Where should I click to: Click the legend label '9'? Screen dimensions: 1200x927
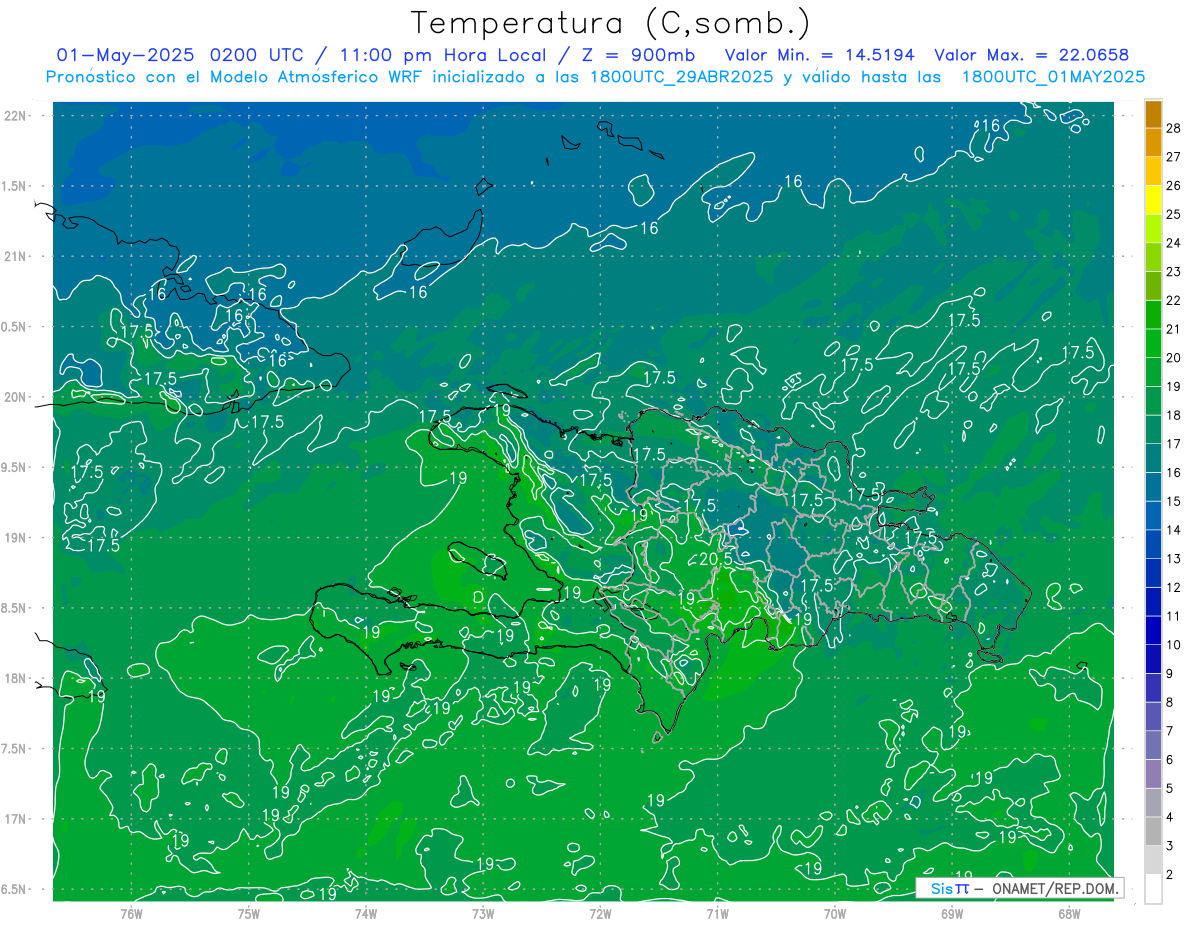coord(1171,673)
